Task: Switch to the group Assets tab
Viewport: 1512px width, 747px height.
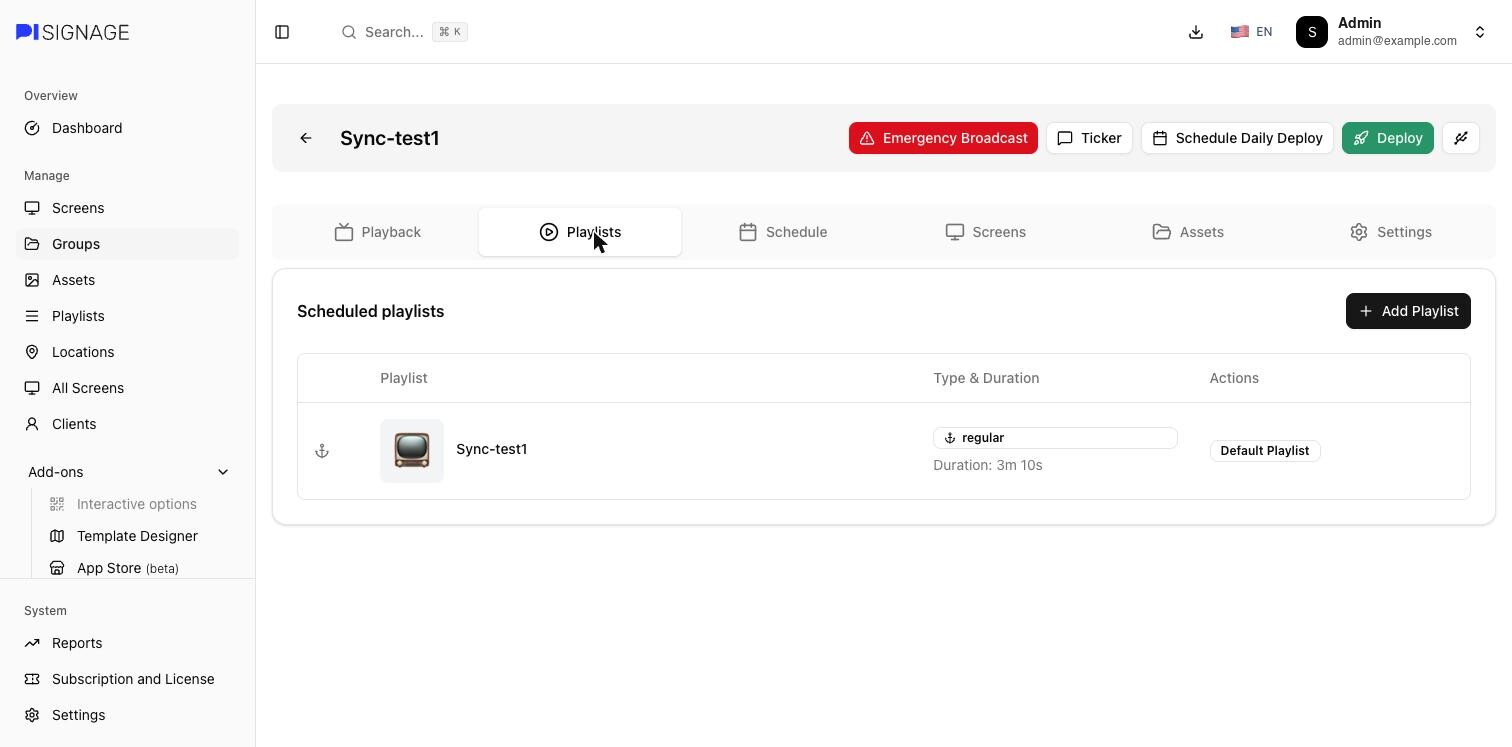Action: click(x=1188, y=232)
